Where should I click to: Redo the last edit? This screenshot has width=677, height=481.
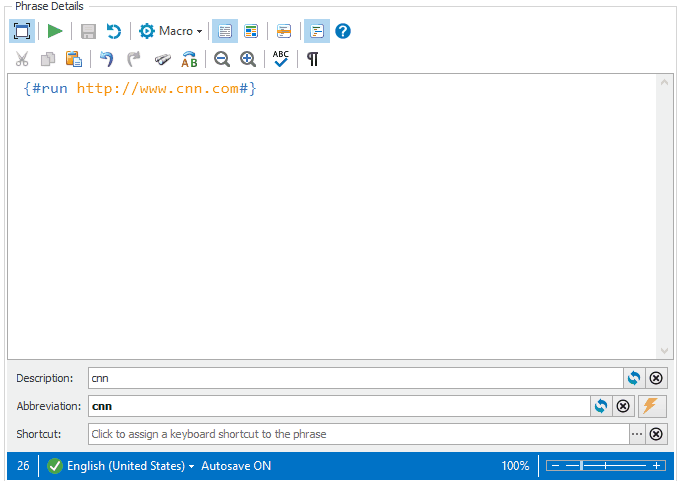[x=133, y=59]
